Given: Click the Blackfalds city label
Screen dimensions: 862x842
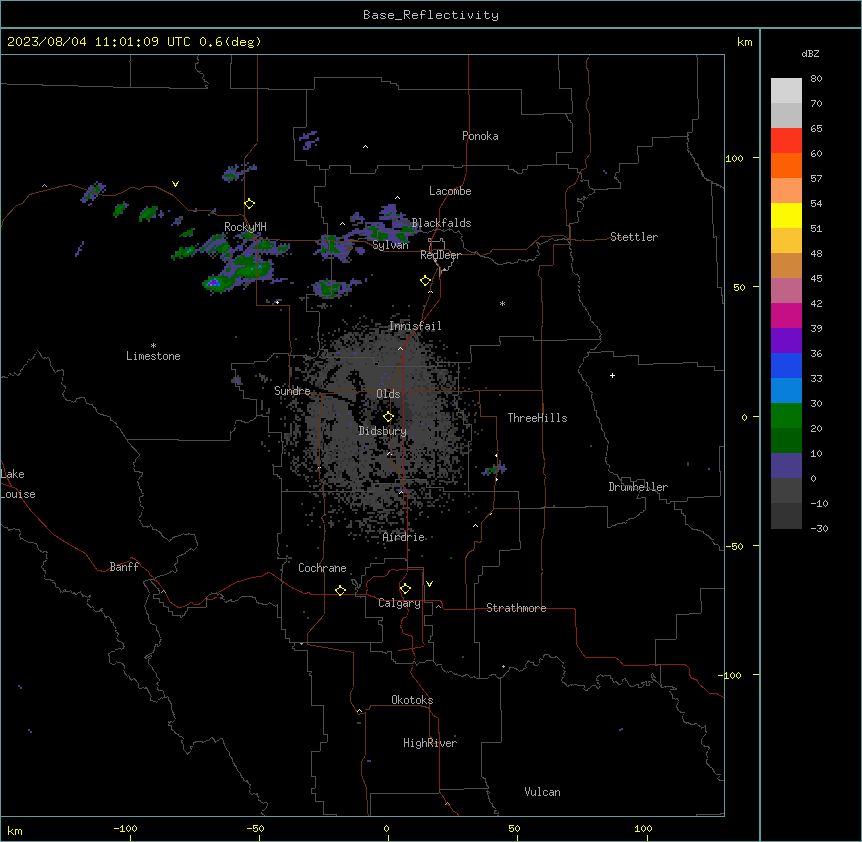Looking at the screenshot, I should click(x=441, y=223).
